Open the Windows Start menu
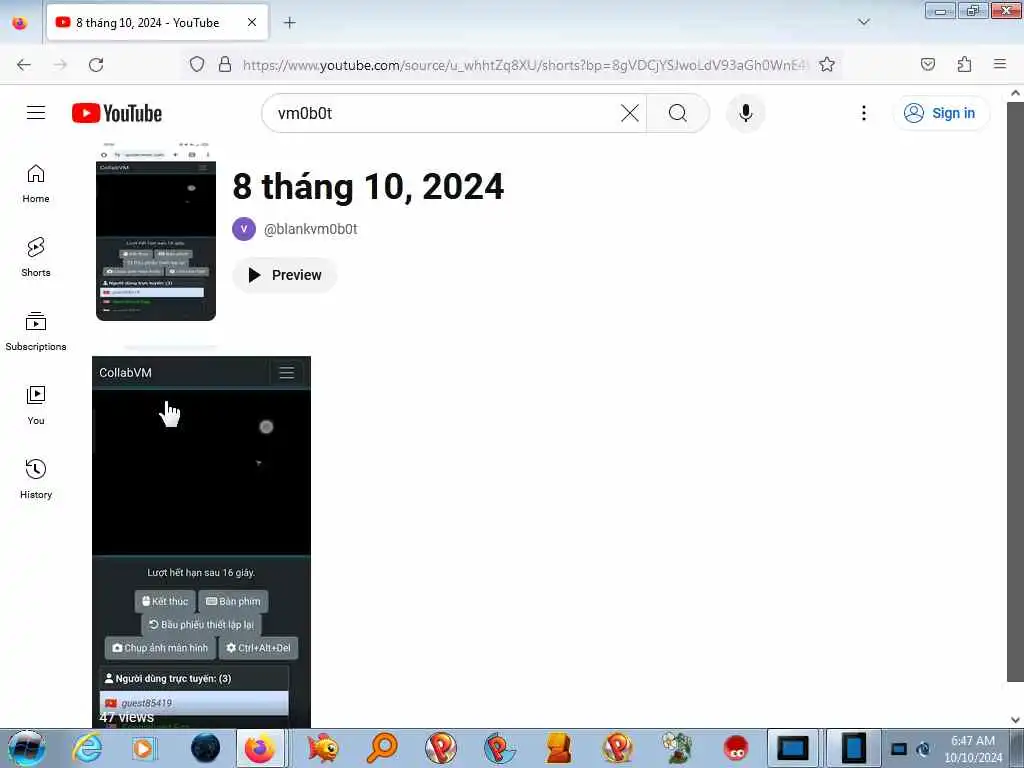The width and height of the screenshot is (1024, 768). point(25,748)
